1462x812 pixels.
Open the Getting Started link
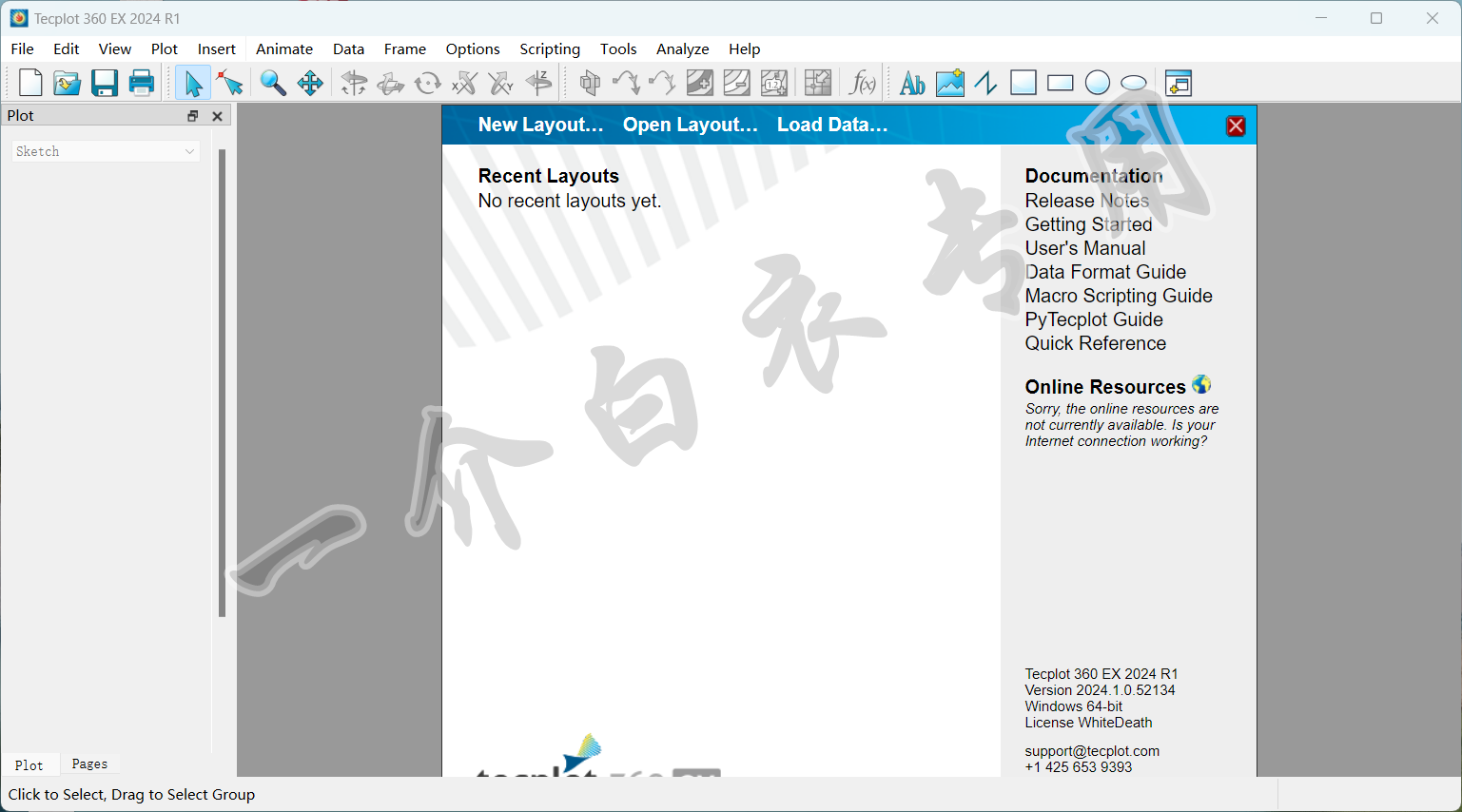click(x=1089, y=224)
